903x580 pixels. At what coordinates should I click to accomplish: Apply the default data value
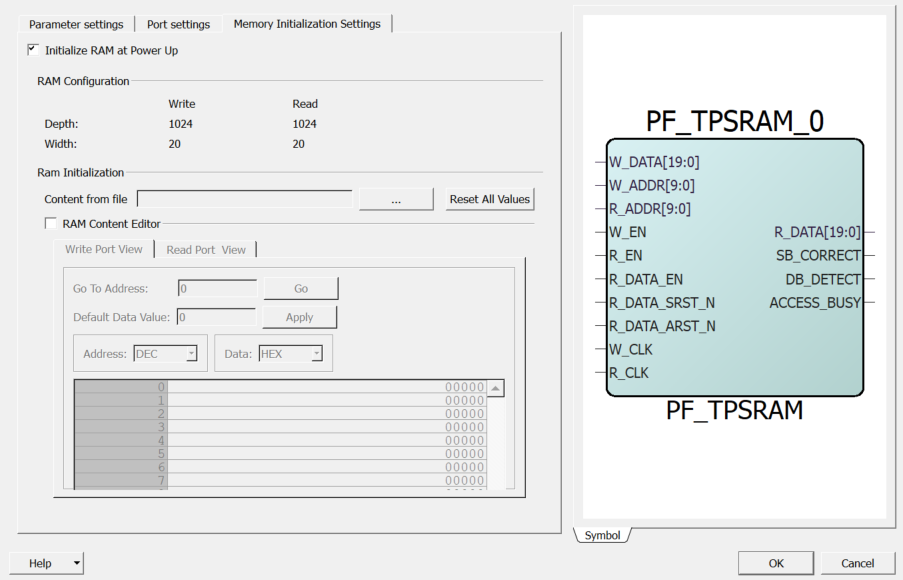(299, 317)
